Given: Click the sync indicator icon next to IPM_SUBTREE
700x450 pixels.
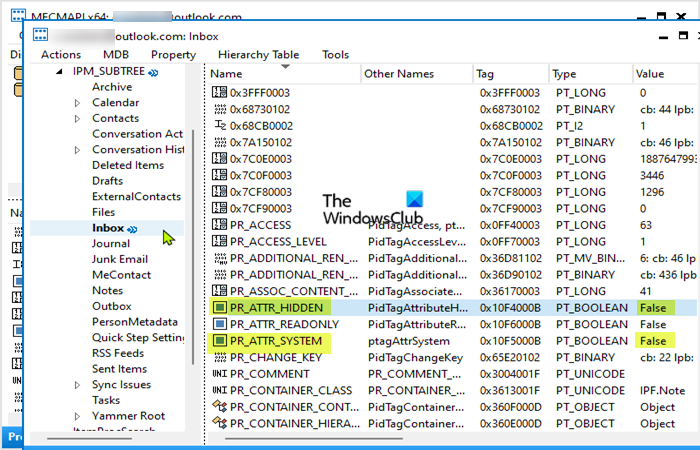Looking at the screenshot, I should click(x=153, y=73).
